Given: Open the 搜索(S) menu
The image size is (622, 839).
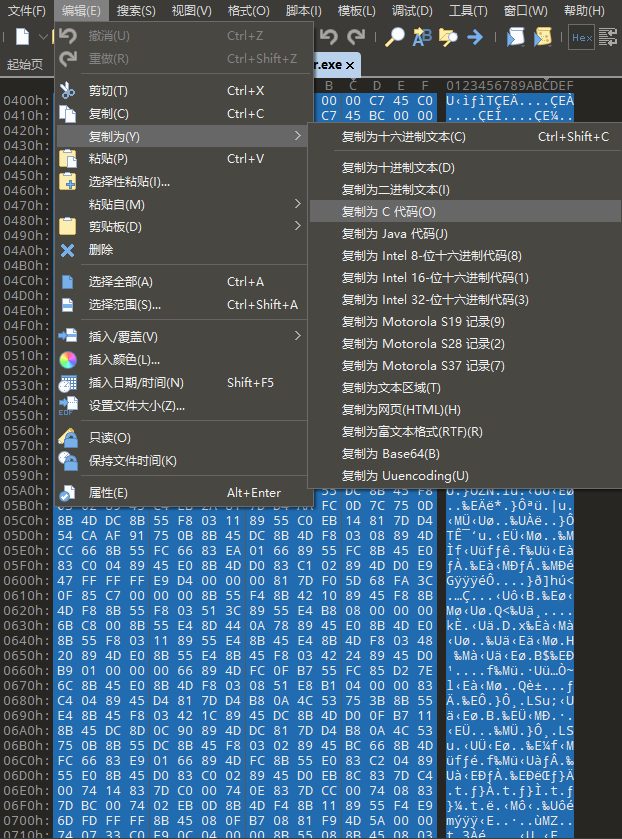Looking at the screenshot, I should [136, 10].
